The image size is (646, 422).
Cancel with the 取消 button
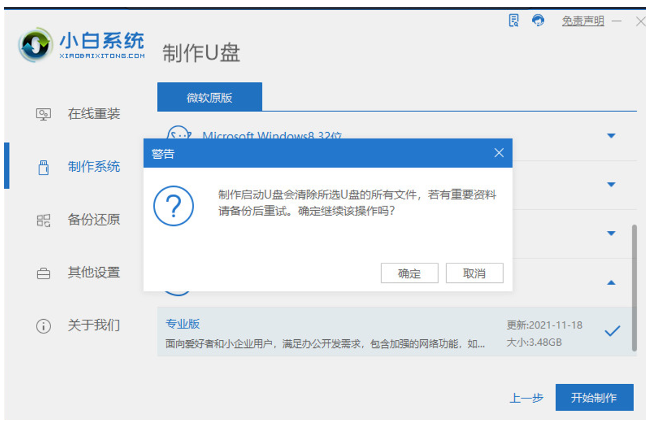pos(475,273)
